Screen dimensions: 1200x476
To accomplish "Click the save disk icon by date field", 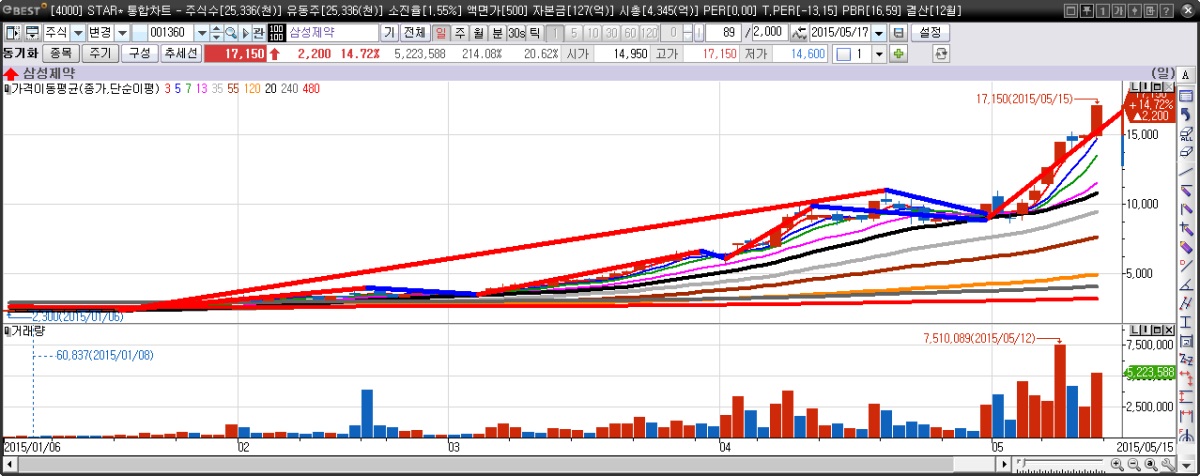I will click(898, 32).
